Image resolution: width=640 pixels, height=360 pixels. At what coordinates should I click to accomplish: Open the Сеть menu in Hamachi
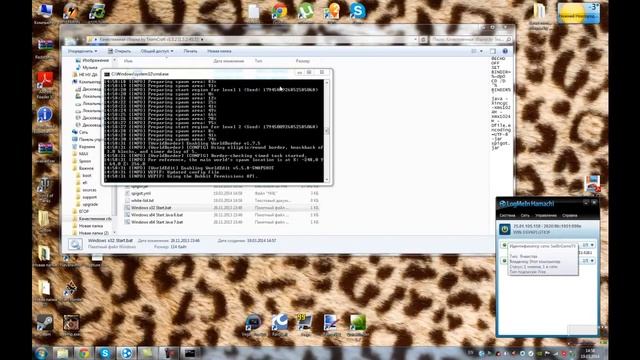525,215
